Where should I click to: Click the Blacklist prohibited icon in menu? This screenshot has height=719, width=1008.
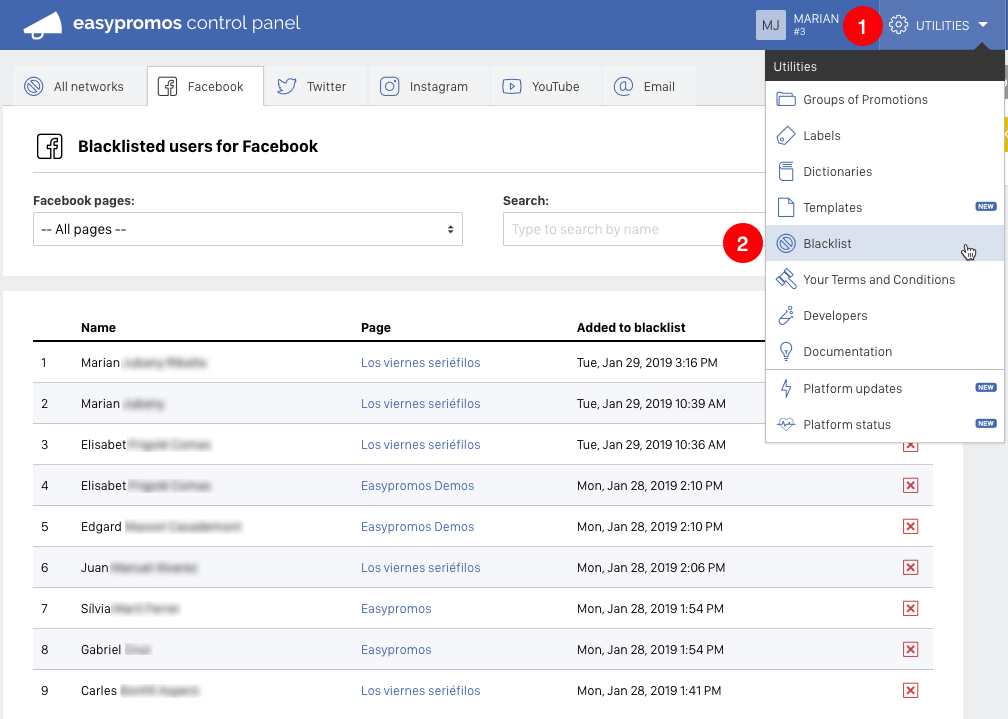tap(786, 243)
